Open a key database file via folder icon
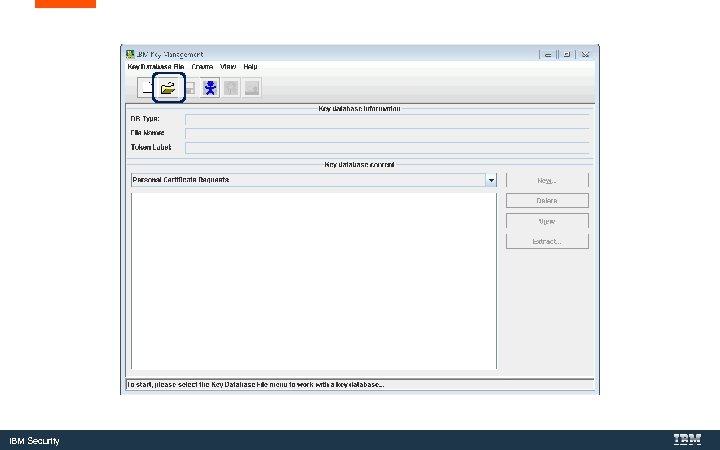 point(169,87)
